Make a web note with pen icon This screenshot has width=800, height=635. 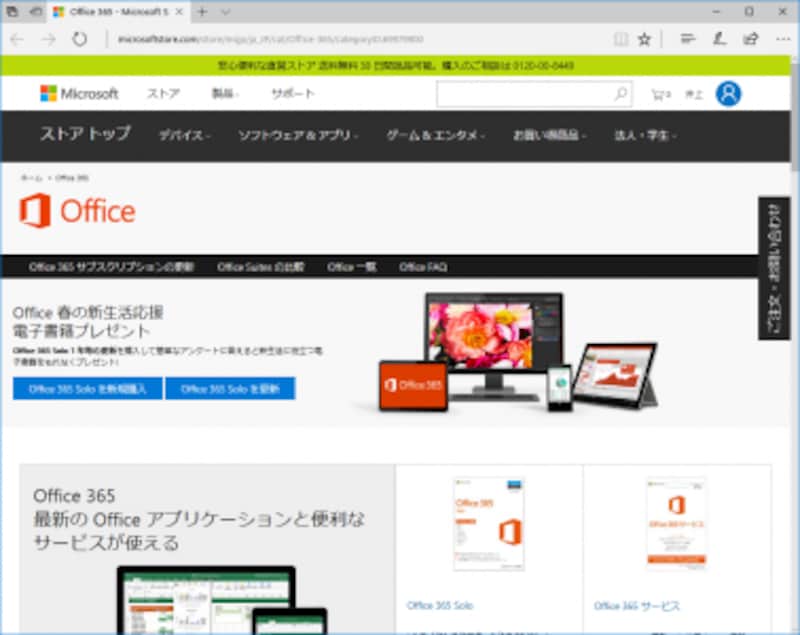coord(719,39)
